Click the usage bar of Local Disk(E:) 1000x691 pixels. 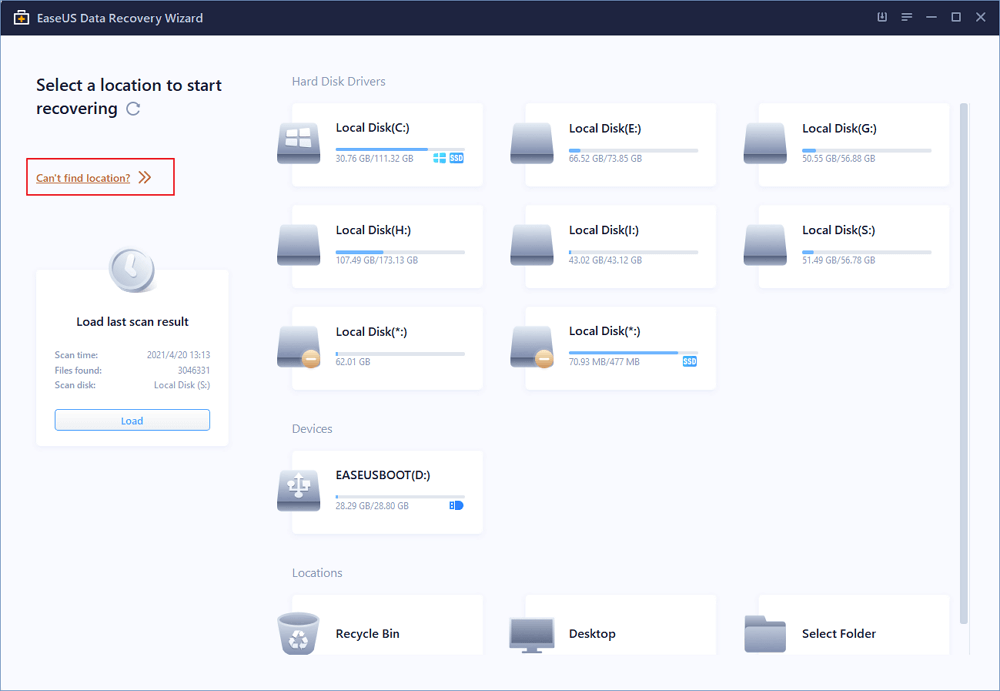(x=633, y=151)
